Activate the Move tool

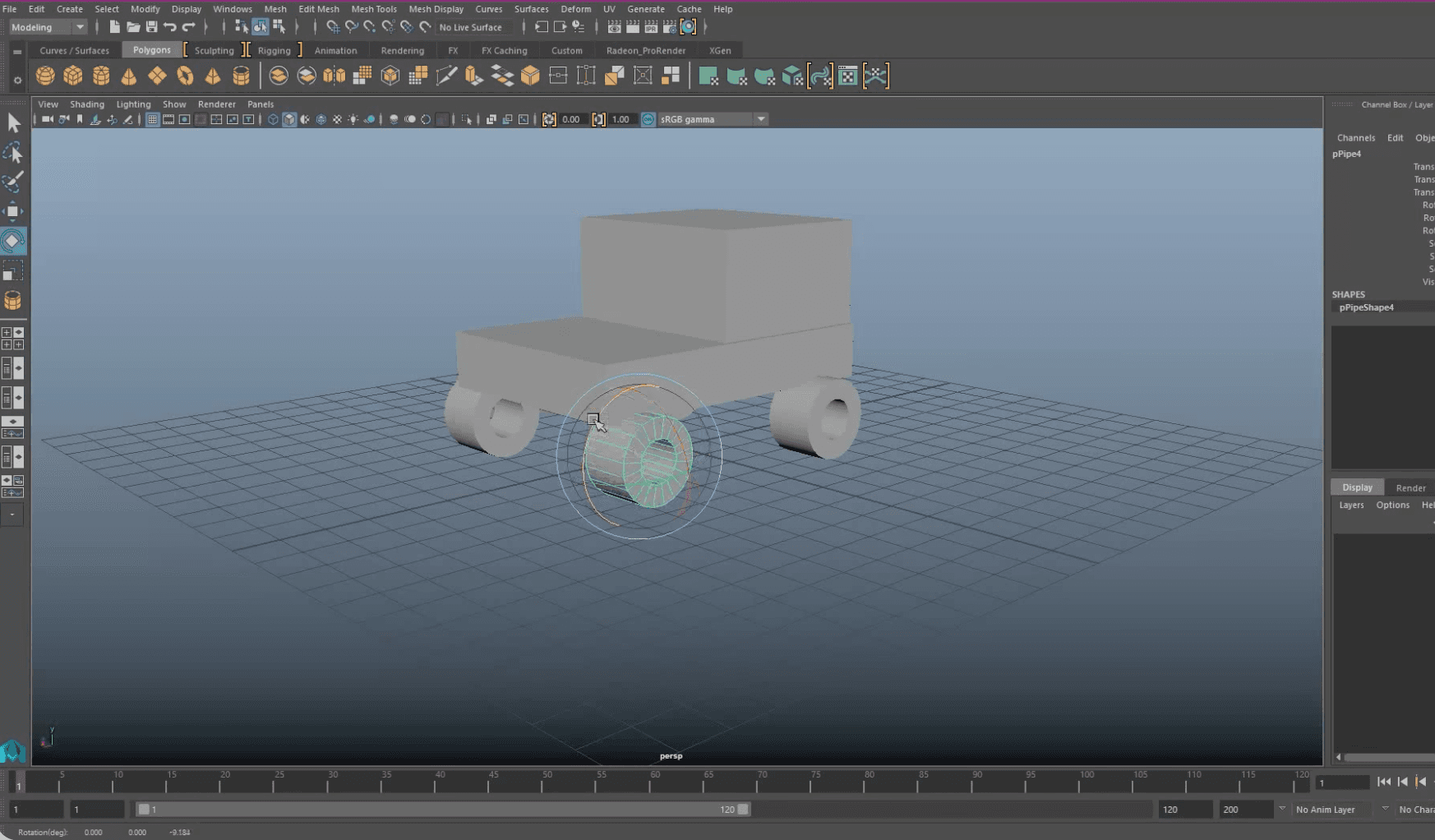click(13, 211)
